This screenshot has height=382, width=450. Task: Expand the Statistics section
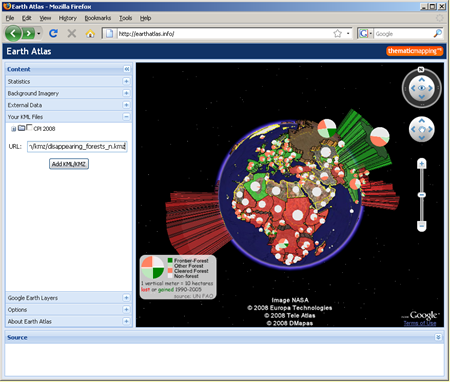(x=126, y=81)
